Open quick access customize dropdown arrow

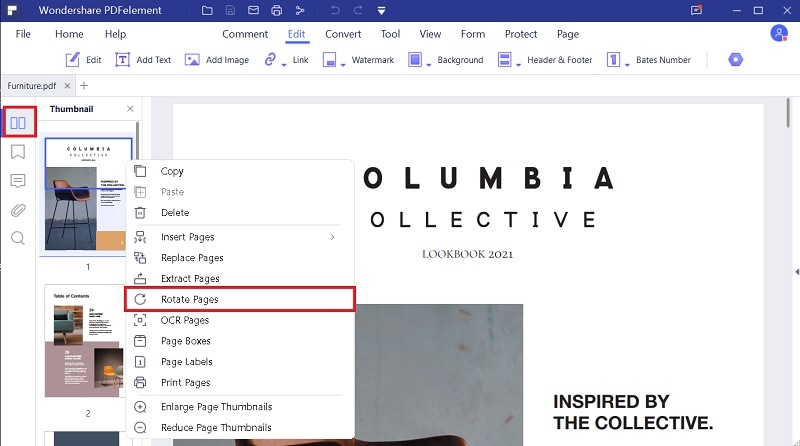click(381, 11)
